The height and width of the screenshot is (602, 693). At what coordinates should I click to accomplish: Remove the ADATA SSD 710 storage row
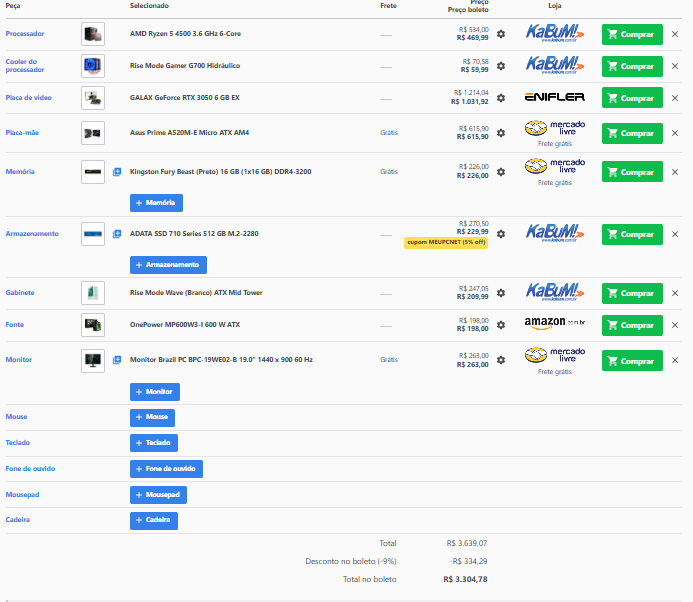[675, 234]
